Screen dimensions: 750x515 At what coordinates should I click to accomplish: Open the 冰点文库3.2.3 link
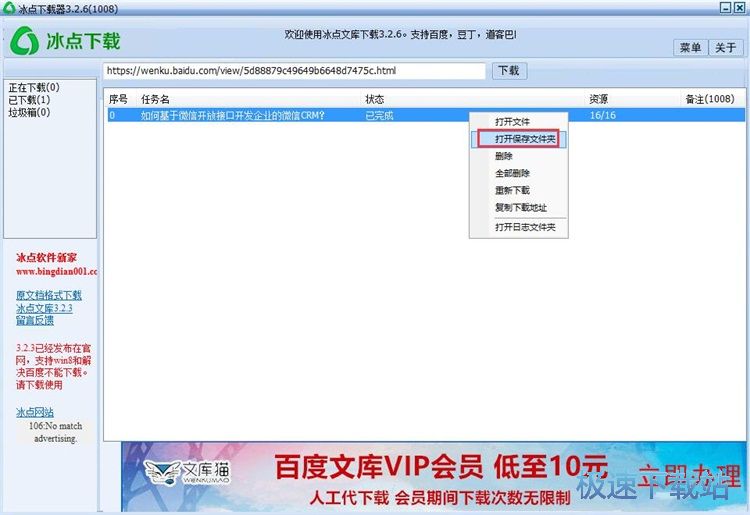pos(44,308)
